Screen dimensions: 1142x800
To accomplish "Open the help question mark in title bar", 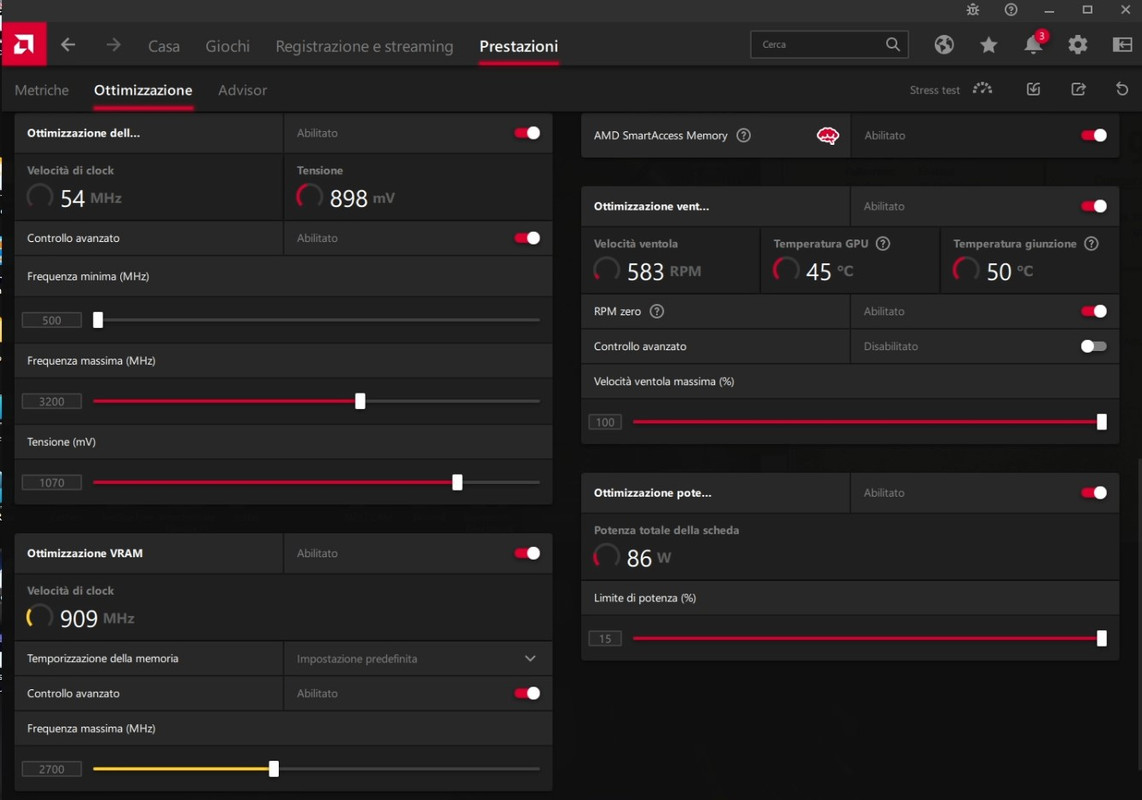I will point(1011,10).
